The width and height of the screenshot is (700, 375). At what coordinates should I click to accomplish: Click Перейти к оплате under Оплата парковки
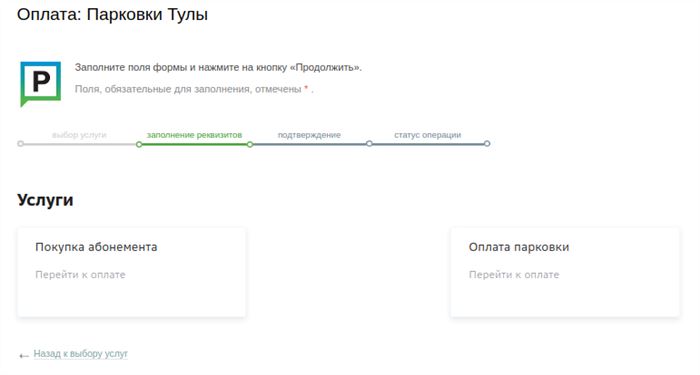pos(514,275)
